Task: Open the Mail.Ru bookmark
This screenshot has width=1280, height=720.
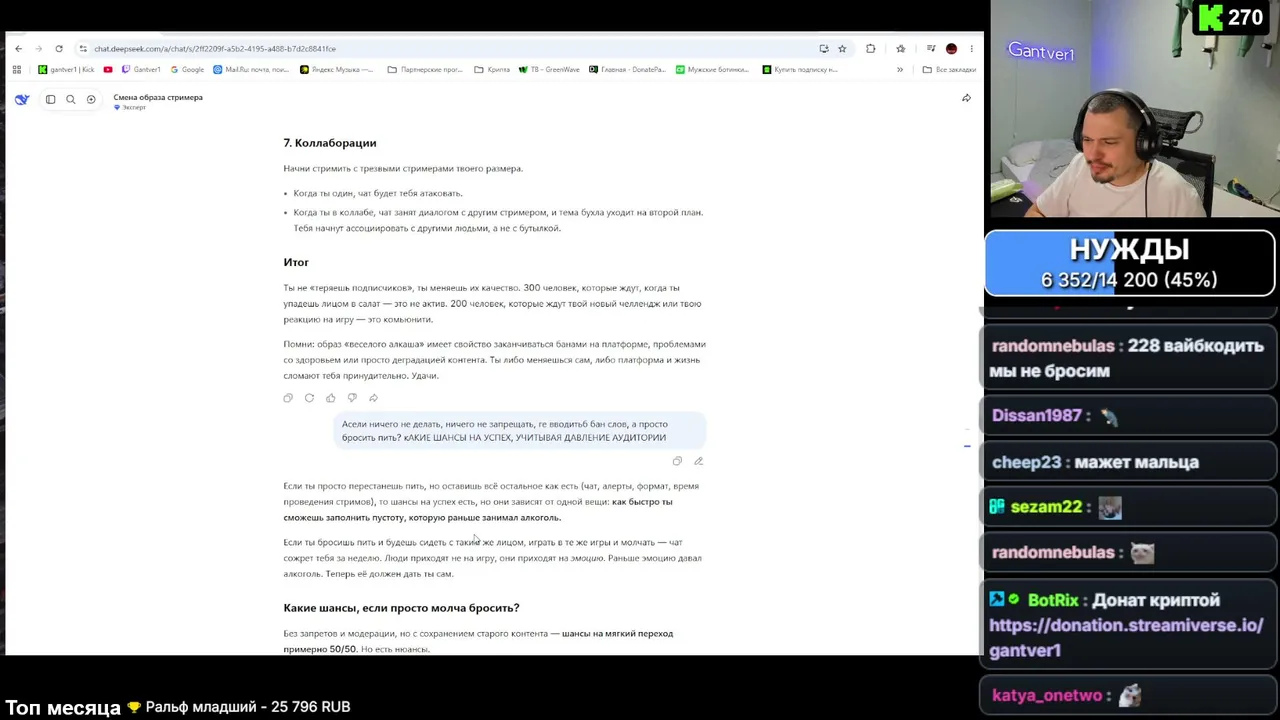Action: point(251,70)
